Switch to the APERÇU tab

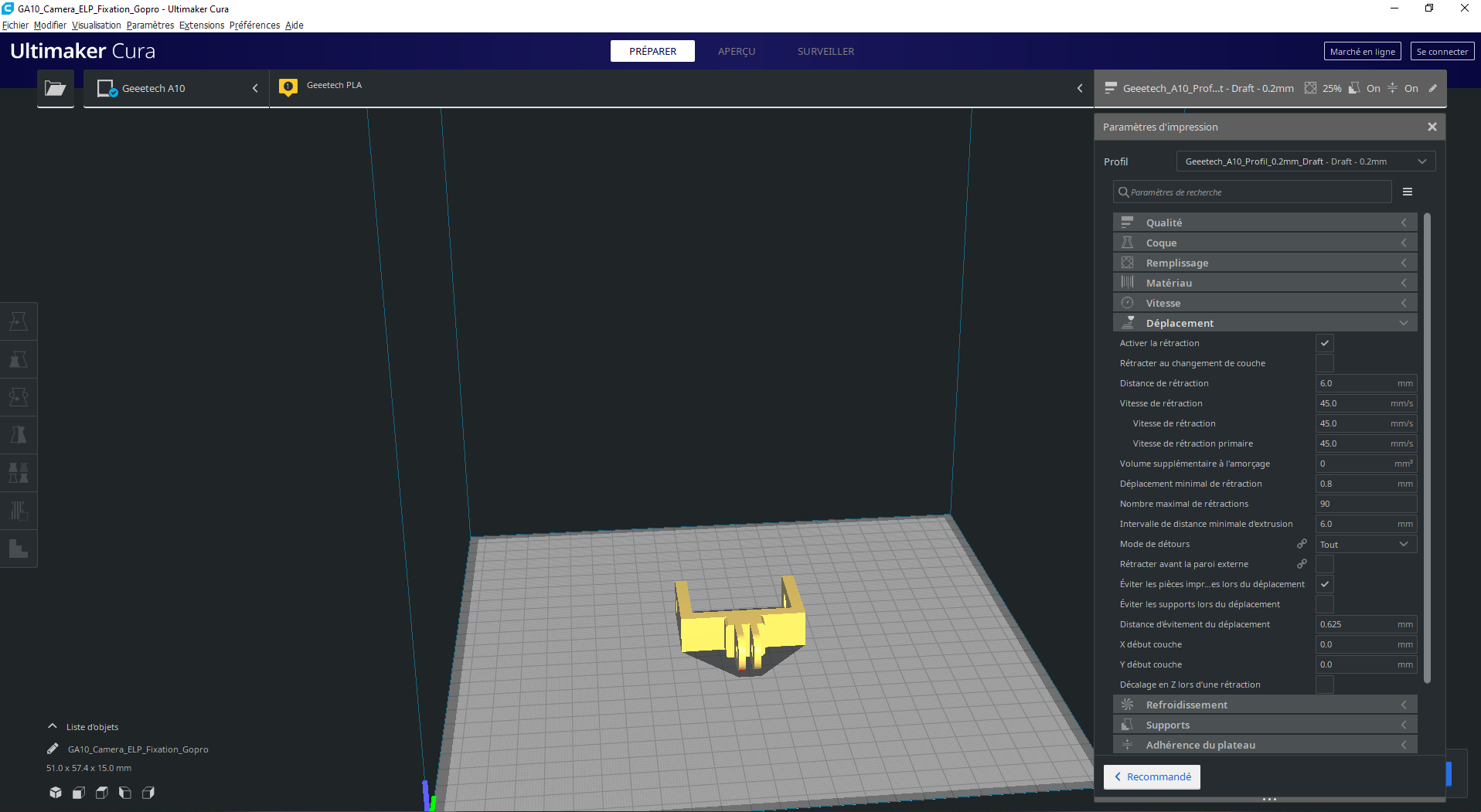pos(737,51)
